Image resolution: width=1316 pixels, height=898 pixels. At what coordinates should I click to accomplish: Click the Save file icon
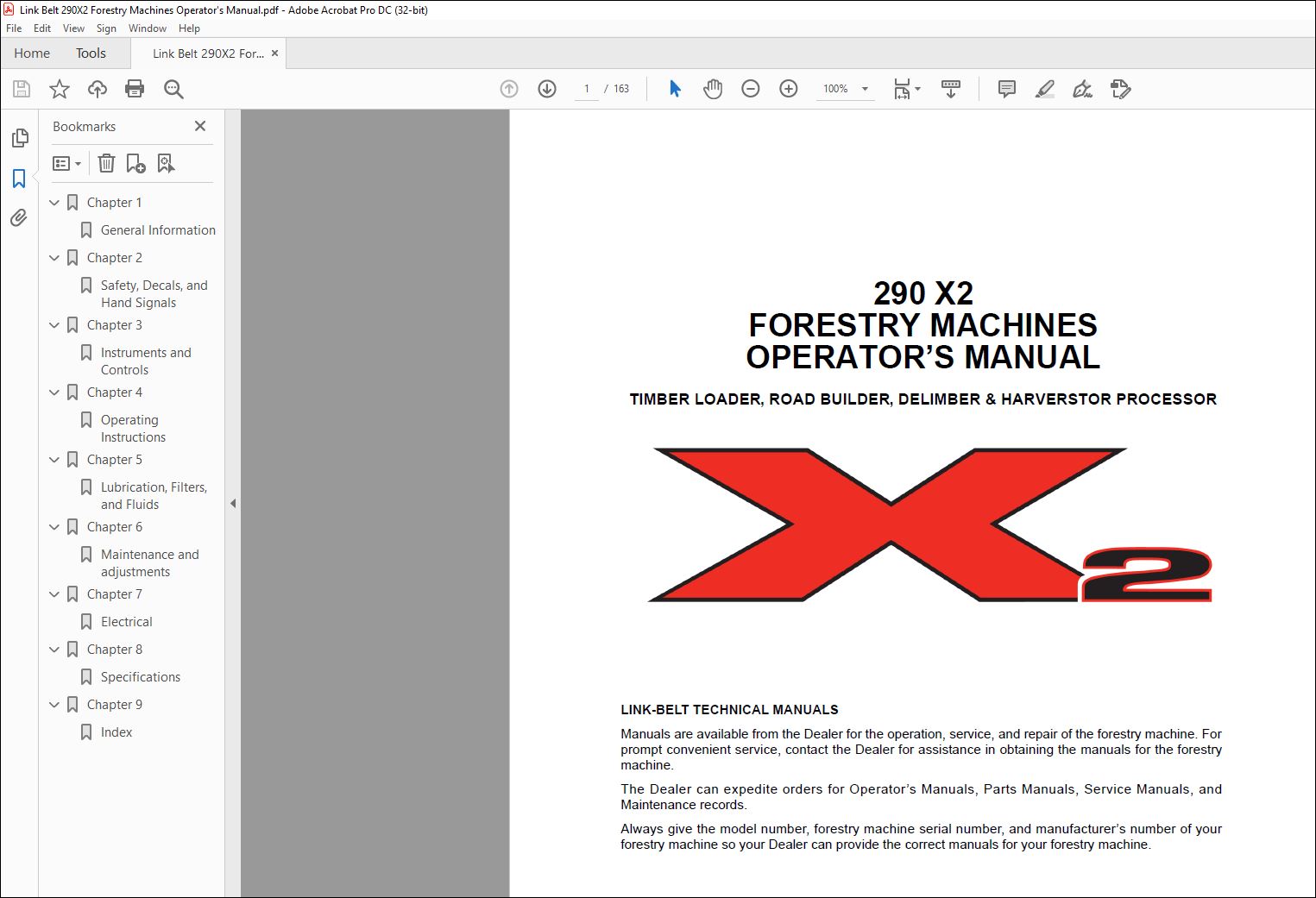[x=22, y=89]
